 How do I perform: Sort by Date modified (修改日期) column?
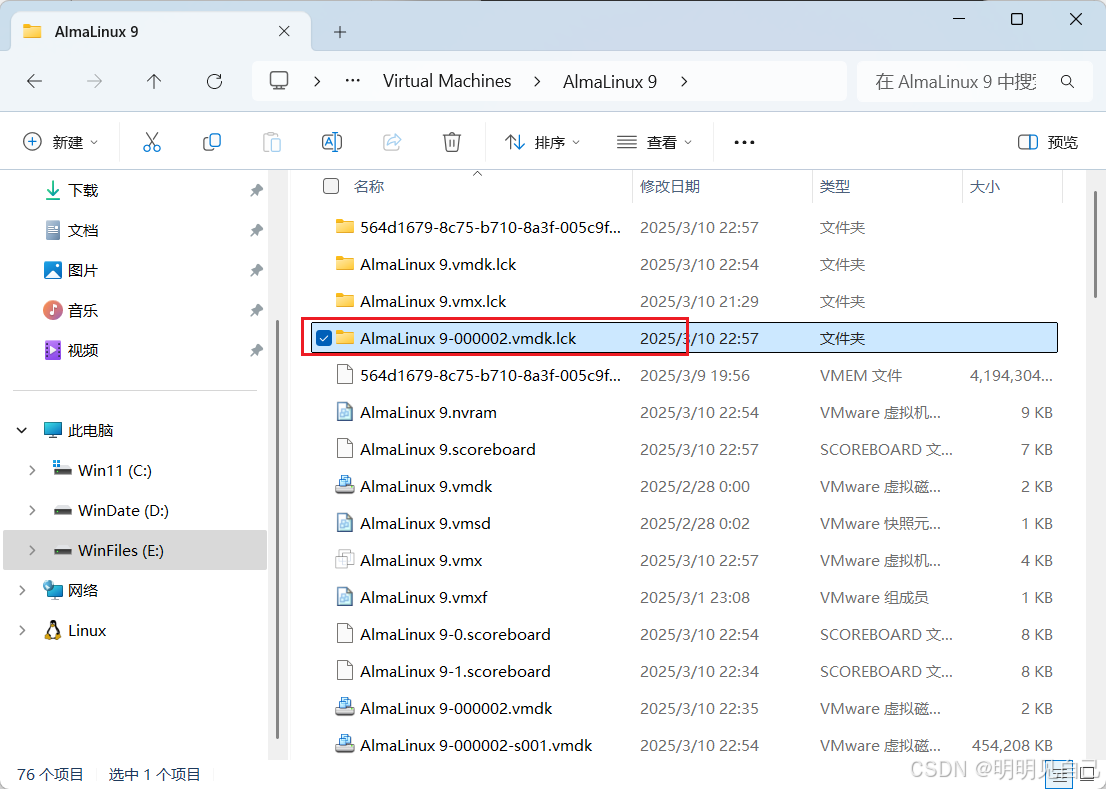click(x=669, y=186)
